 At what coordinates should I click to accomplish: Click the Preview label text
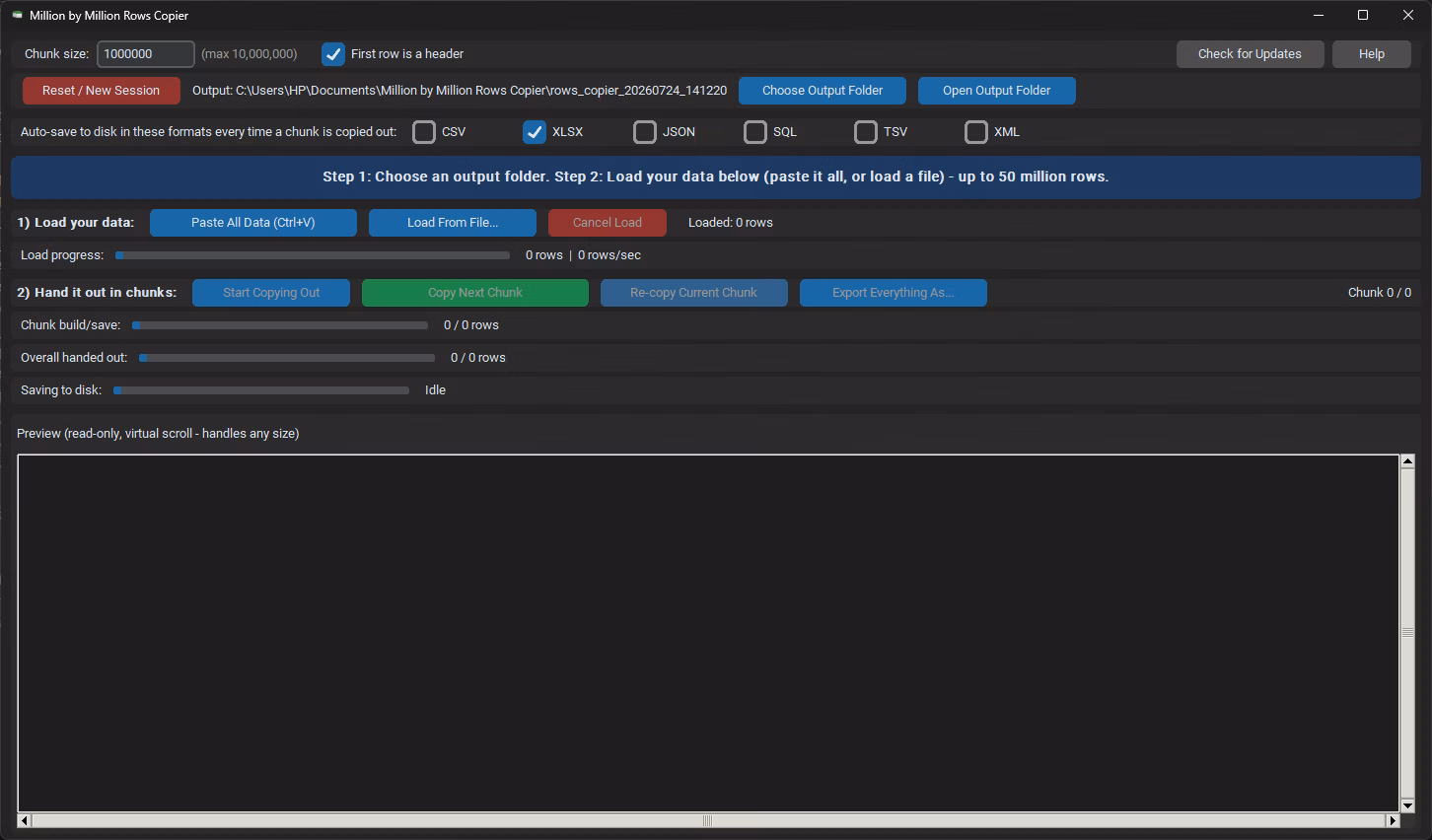[158, 434]
